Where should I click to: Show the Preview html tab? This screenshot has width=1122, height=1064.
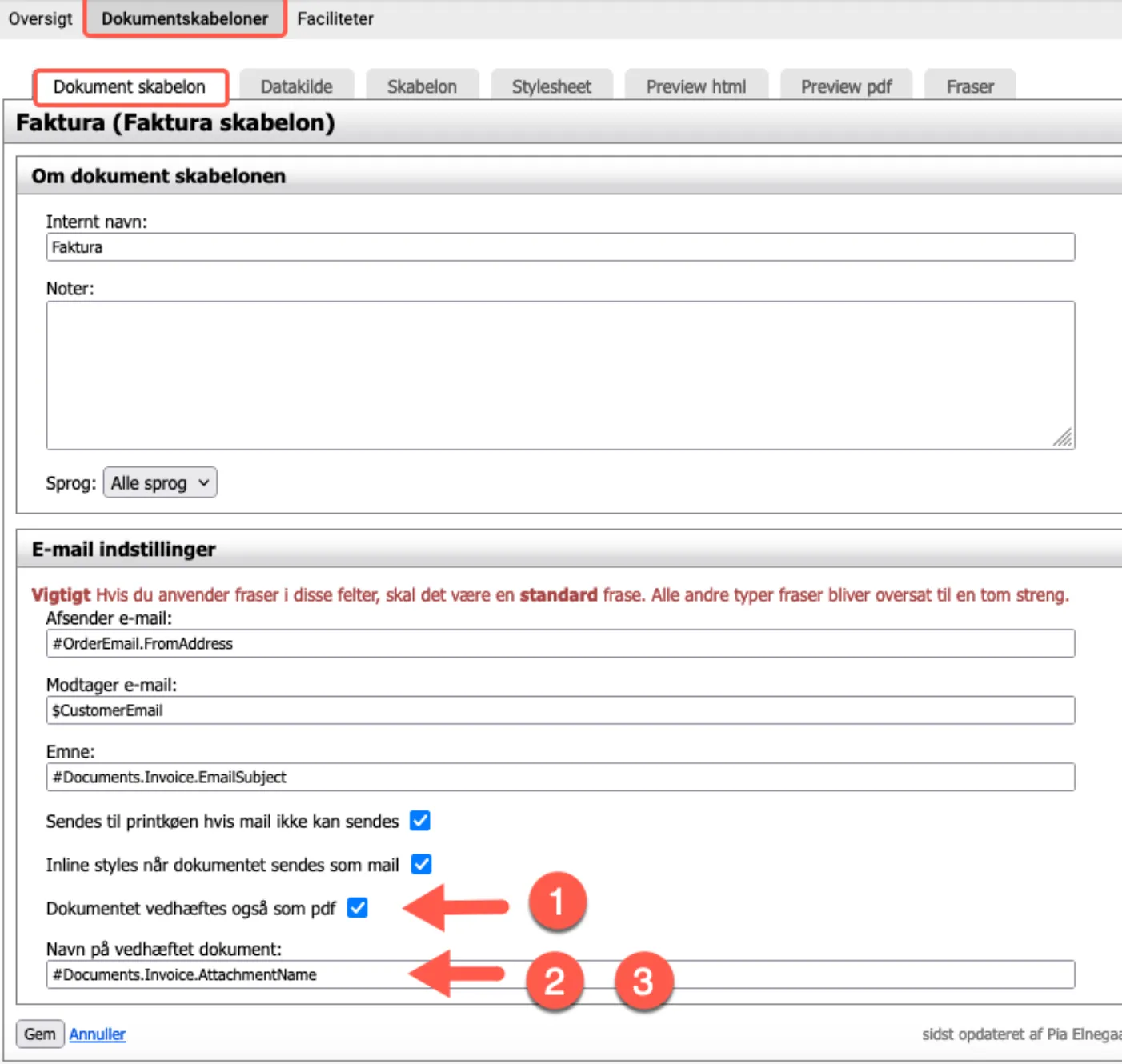click(x=695, y=86)
